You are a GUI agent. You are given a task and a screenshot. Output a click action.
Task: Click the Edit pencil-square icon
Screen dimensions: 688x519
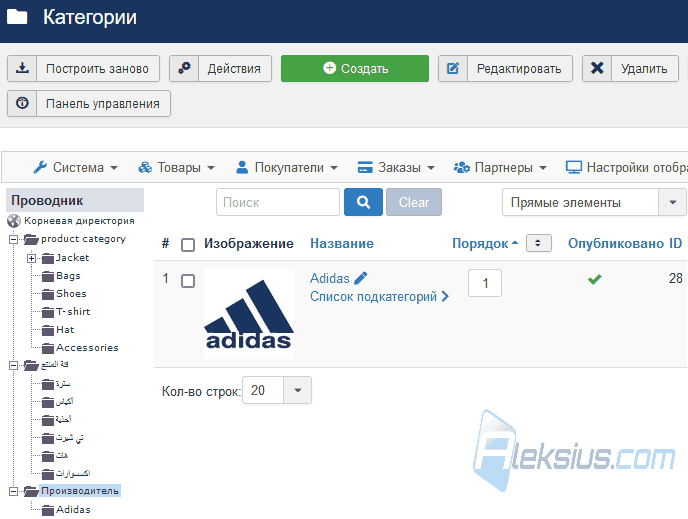click(x=453, y=68)
